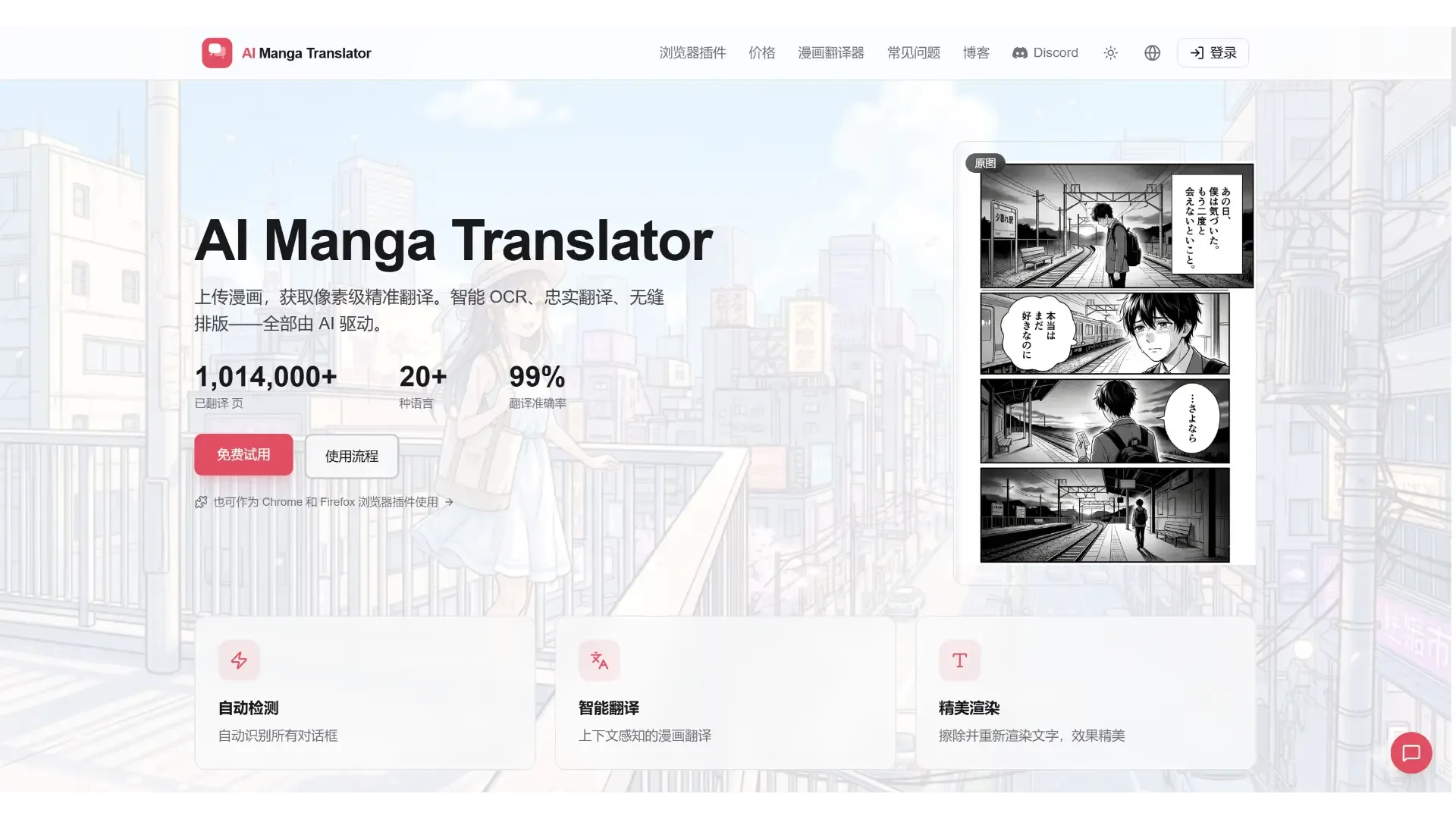This screenshot has width=1456, height=819.
Task: Click the 登录 login button
Action: [1213, 53]
